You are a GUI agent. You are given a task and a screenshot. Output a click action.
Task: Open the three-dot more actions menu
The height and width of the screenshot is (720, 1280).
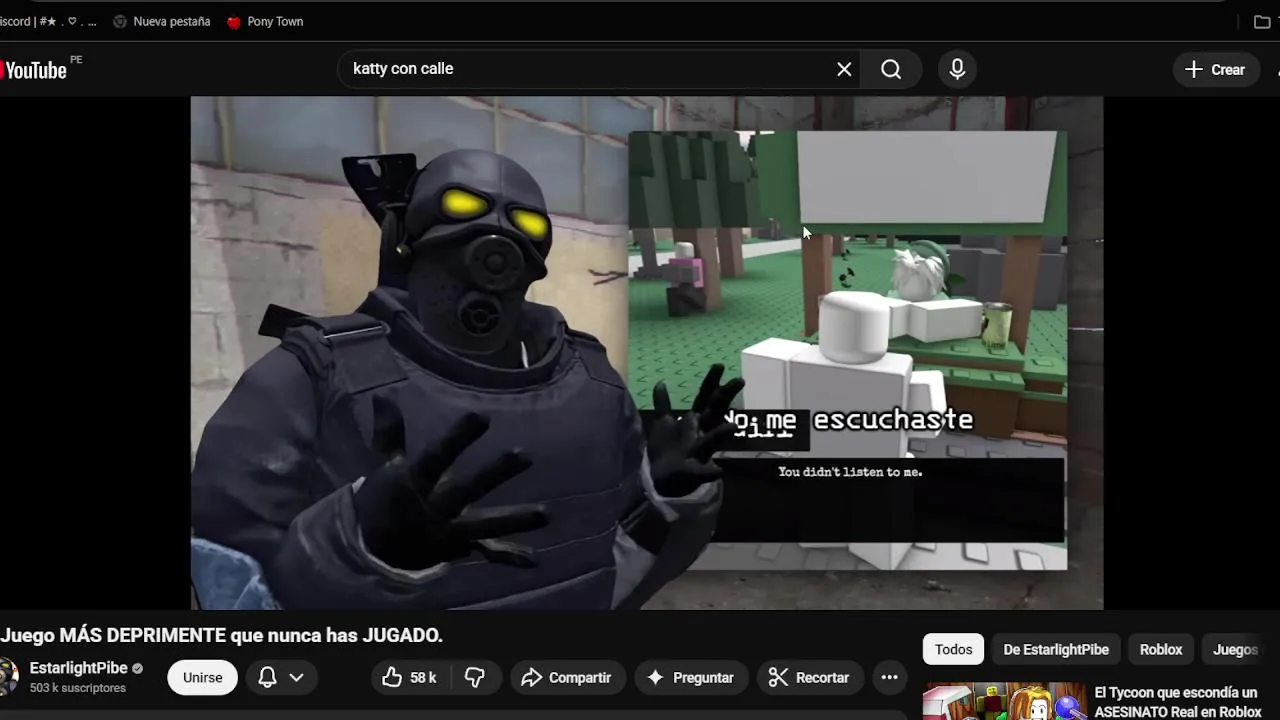pyautogui.click(x=889, y=677)
